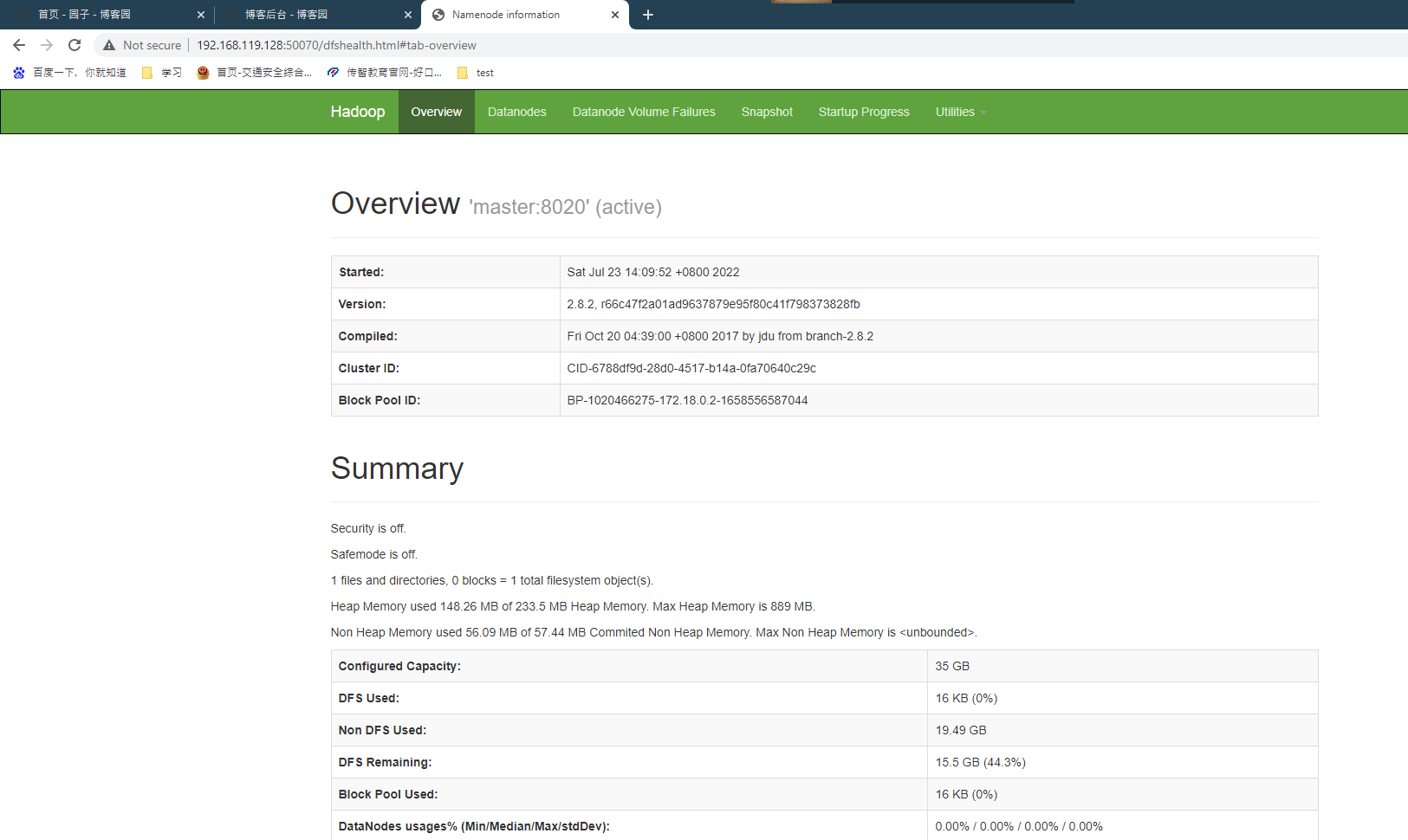Close the Namenode information tab
This screenshot has height=840, width=1408.
click(x=615, y=15)
